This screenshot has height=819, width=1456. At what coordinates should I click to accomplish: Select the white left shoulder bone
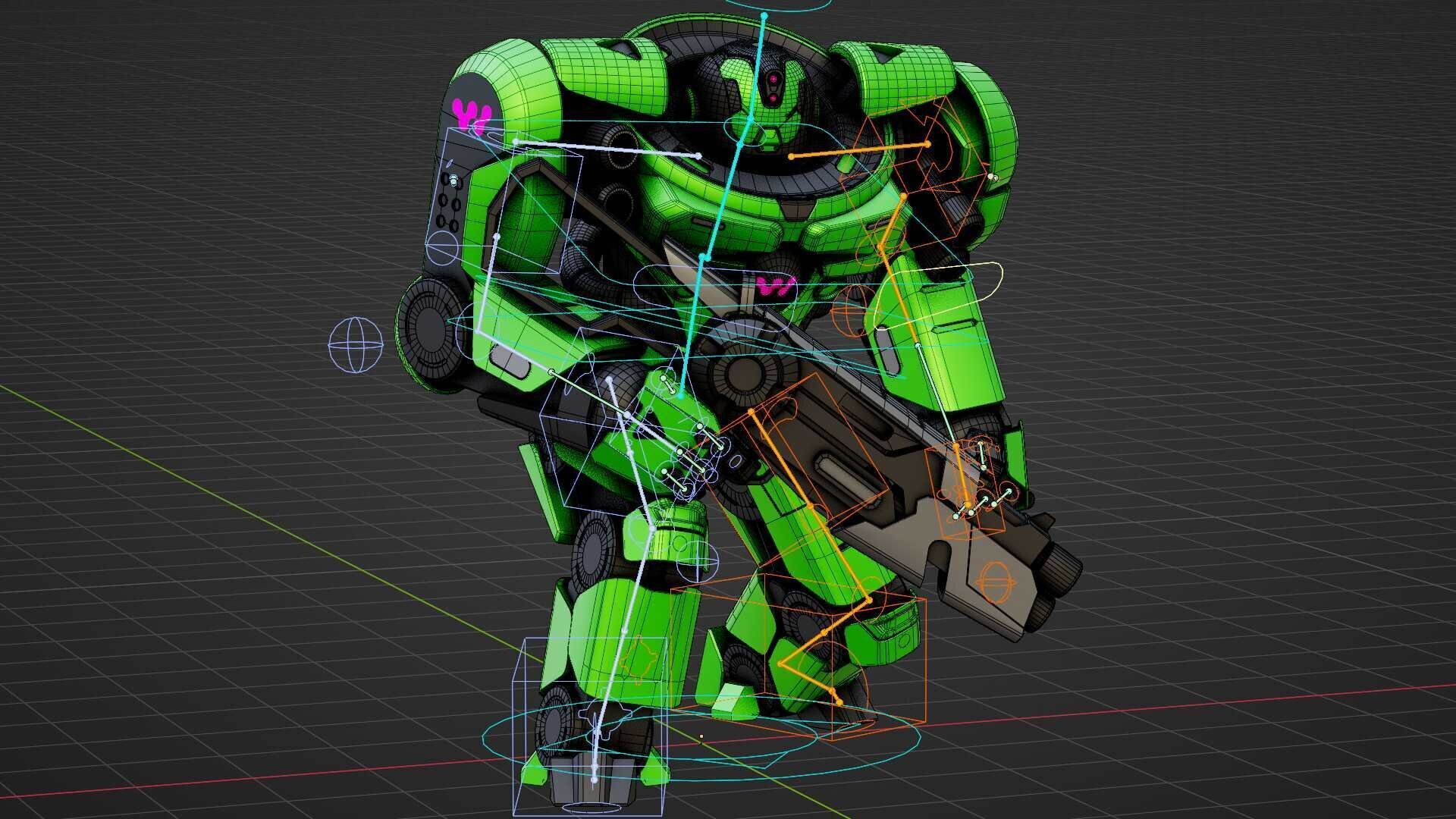click(x=607, y=149)
